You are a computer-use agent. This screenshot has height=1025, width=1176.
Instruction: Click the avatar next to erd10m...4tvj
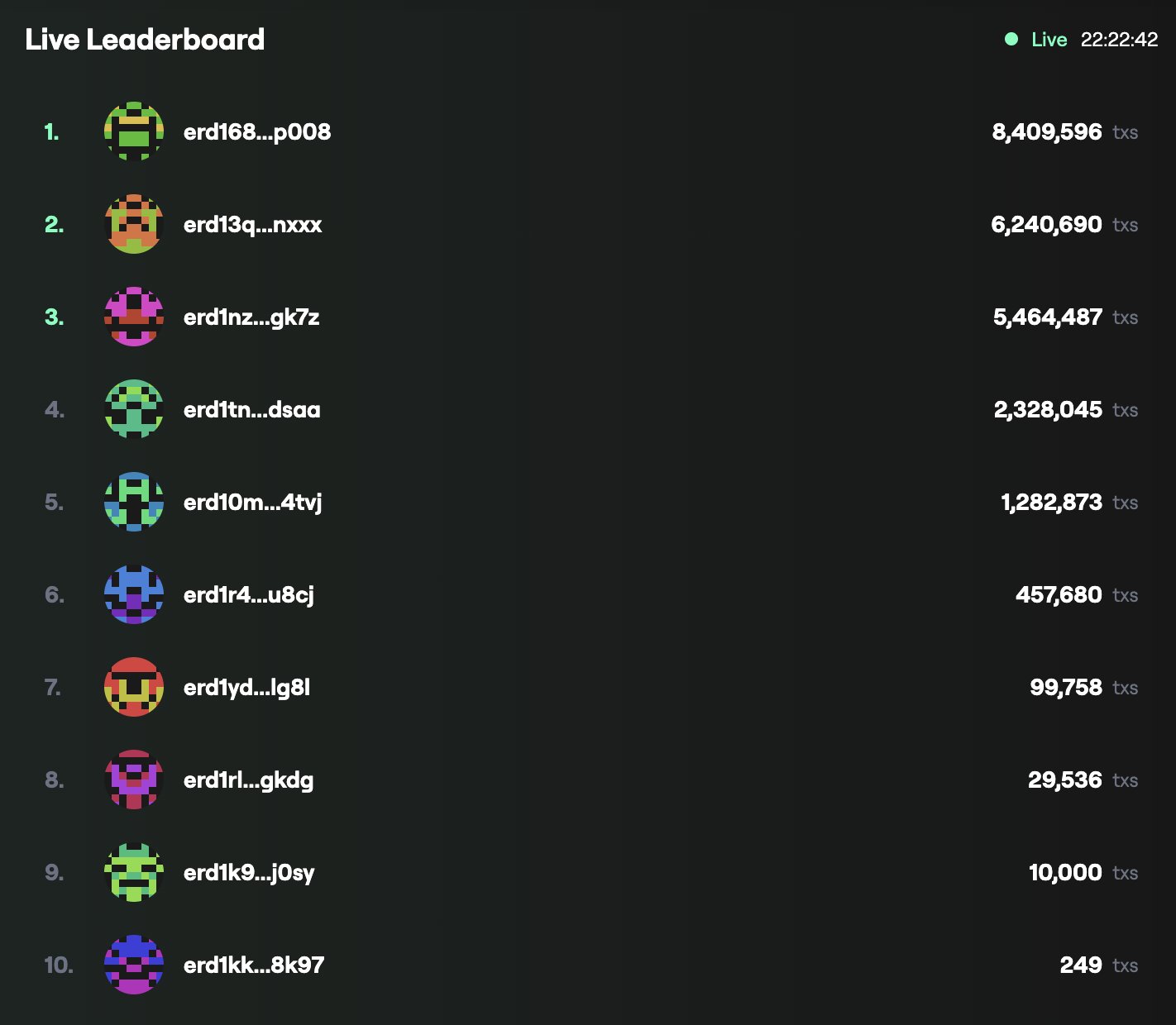tap(134, 502)
